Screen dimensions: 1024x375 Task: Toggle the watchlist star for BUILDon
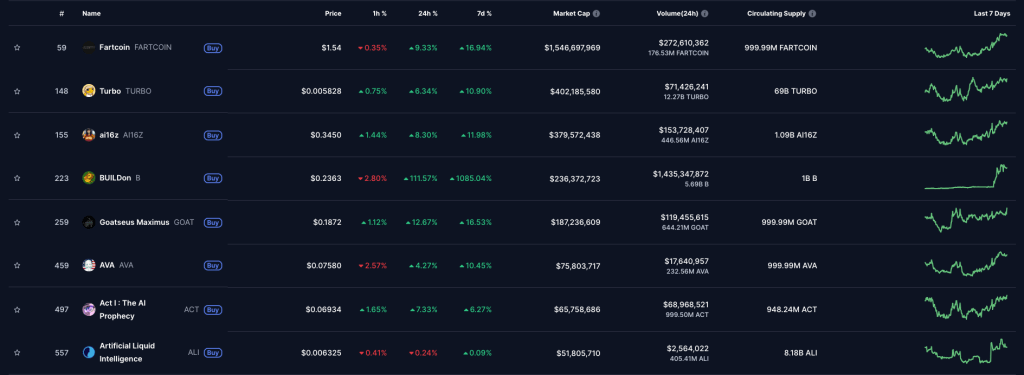(x=17, y=178)
